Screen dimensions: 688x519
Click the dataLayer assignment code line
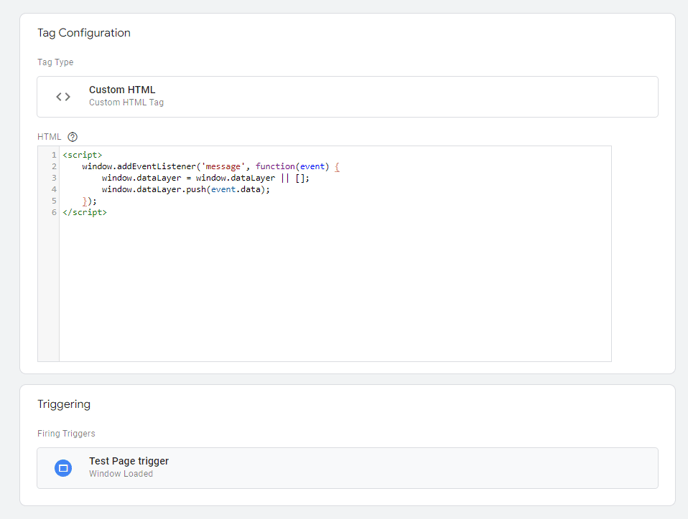click(x=206, y=178)
